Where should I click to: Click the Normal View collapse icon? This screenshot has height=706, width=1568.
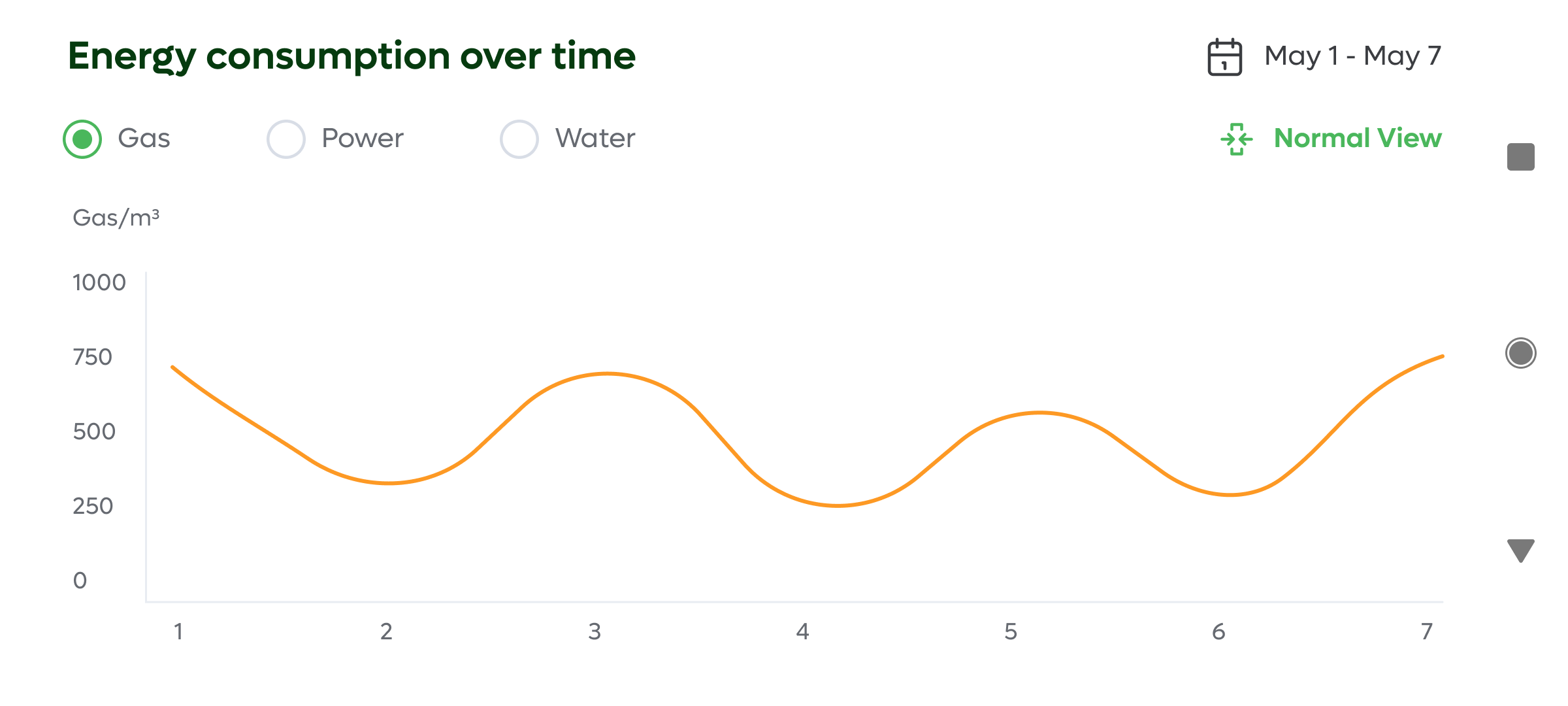pos(1236,139)
